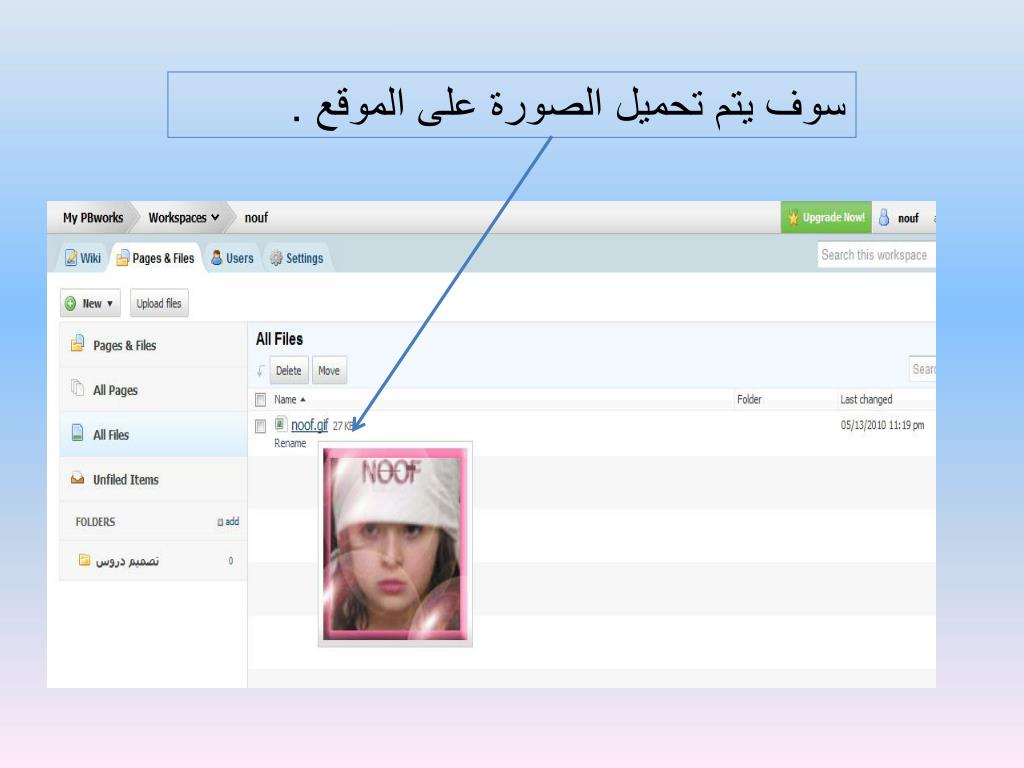Screen dimensions: 1024x768
Task: Open the nouf workspace breadcrumb
Action: pos(256,217)
